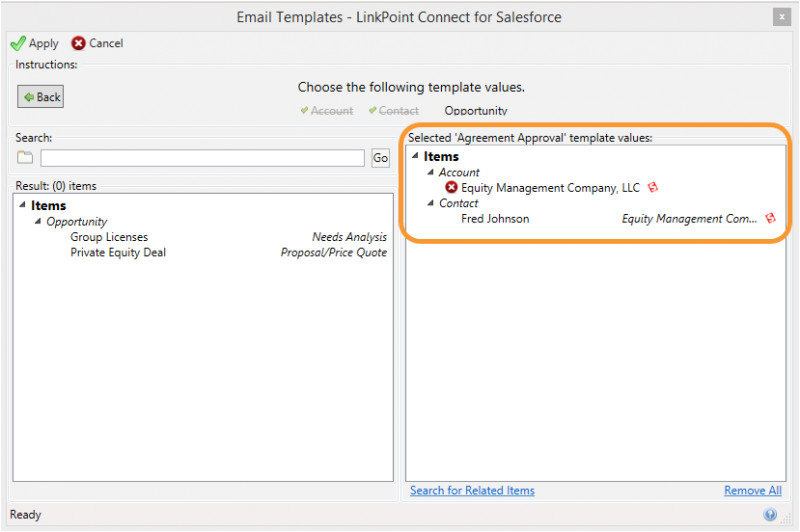This screenshot has width=800, height=532.
Task: Select the Private Equity Deal opportunity
Action: [118, 252]
